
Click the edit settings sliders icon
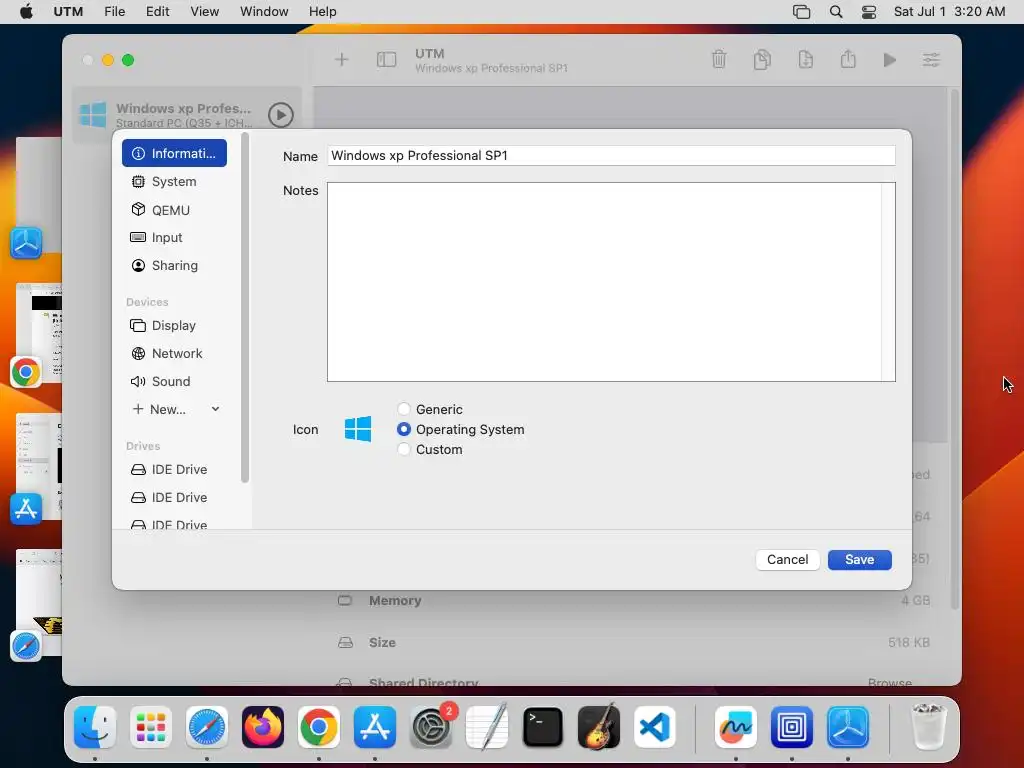pyautogui.click(x=931, y=60)
